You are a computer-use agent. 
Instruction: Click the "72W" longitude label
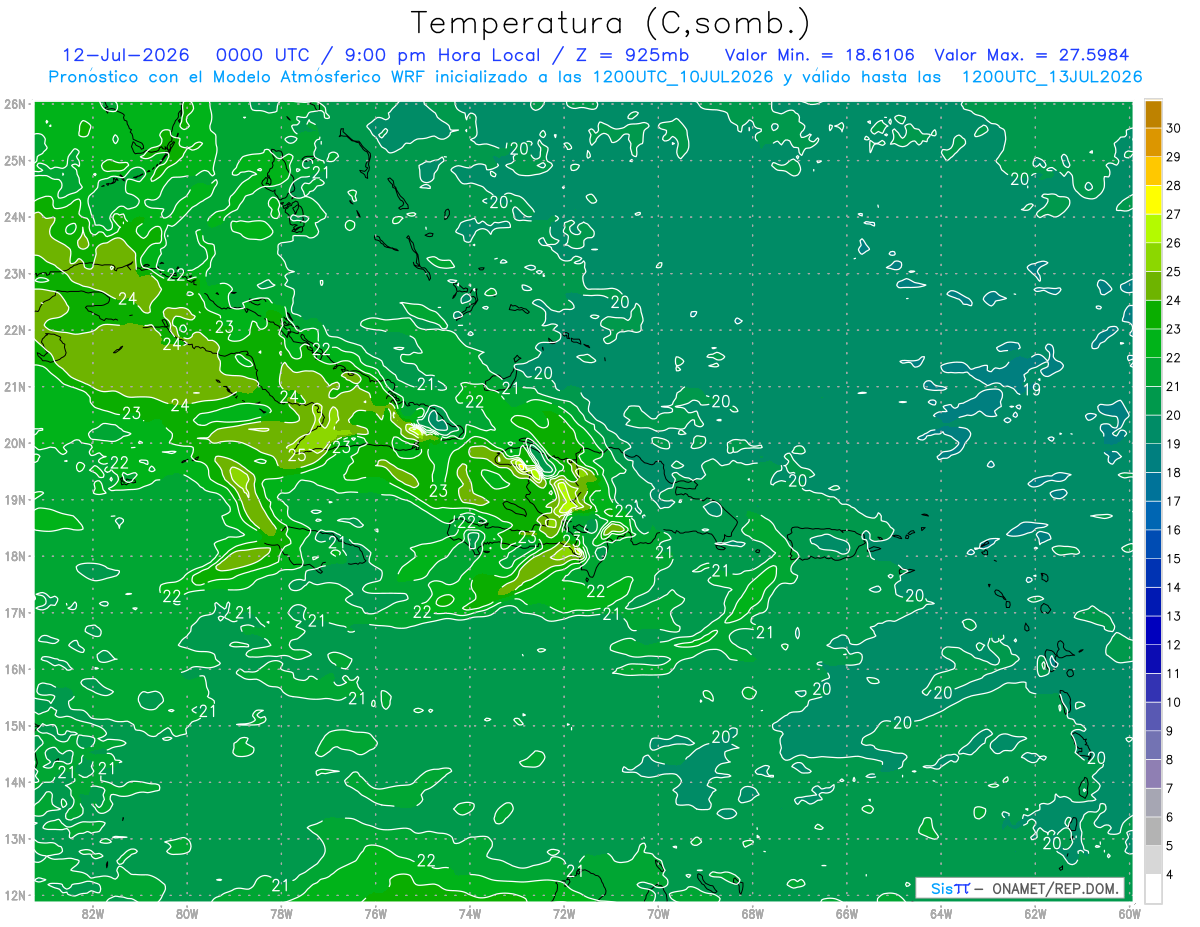click(564, 913)
